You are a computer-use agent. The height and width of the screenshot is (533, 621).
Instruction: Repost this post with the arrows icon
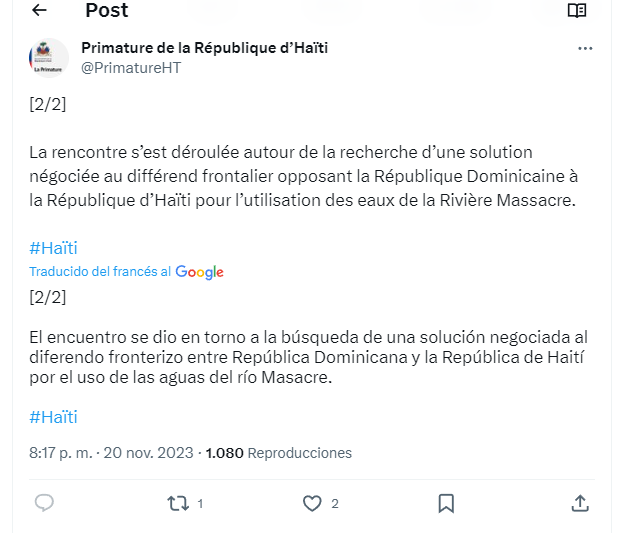tap(178, 503)
